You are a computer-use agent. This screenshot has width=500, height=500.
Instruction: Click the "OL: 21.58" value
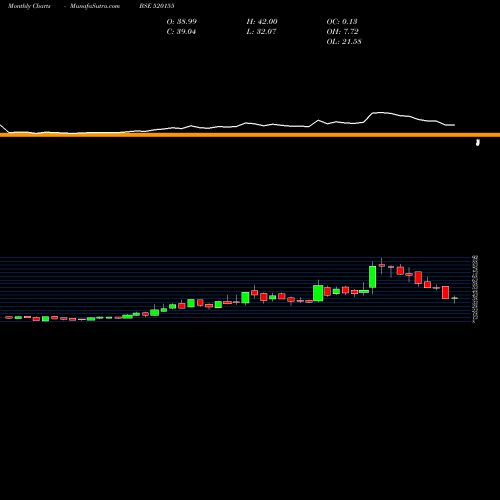344,41
